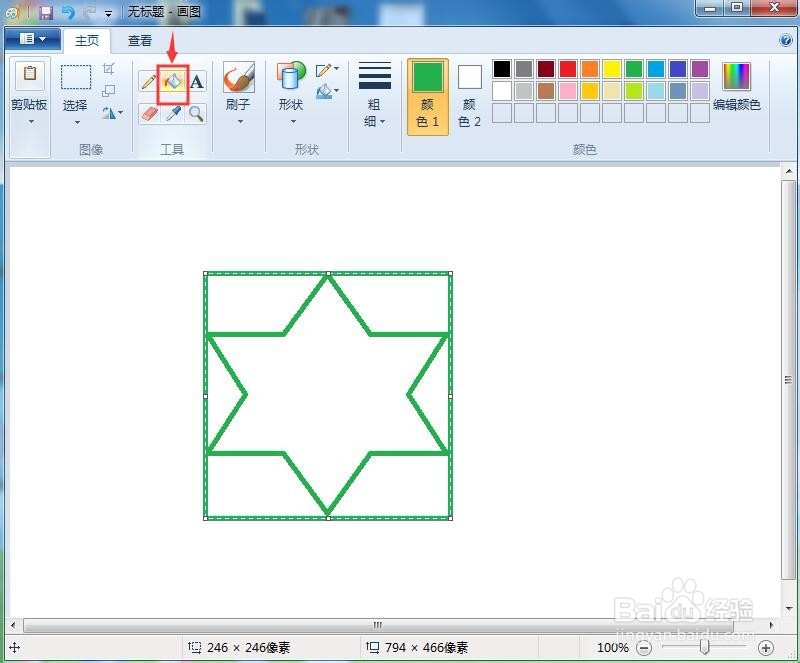Image resolution: width=800 pixels, height=663 pixels.
Task: Click the canvas size text 794 × 466像素
Action: point(427,648)
